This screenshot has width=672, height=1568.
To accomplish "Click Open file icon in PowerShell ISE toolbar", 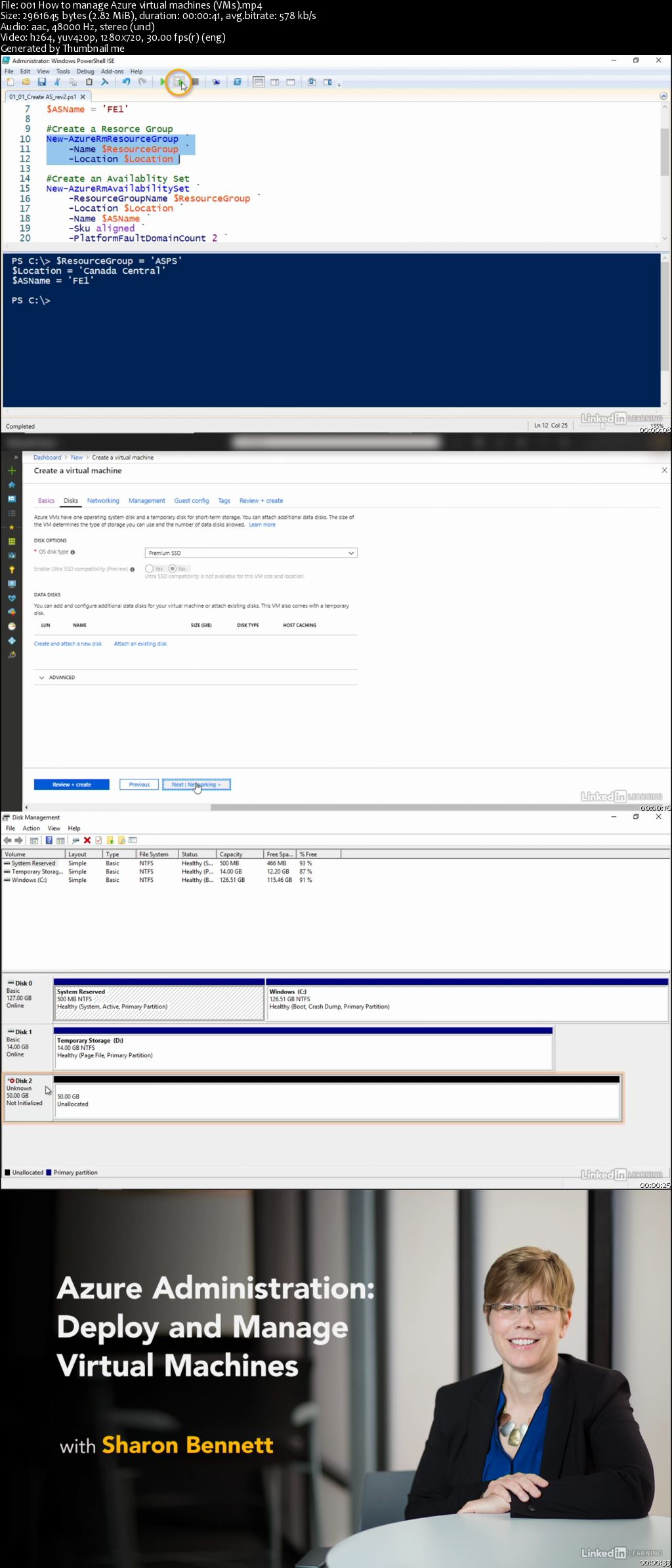I will [x=26, y=82].
